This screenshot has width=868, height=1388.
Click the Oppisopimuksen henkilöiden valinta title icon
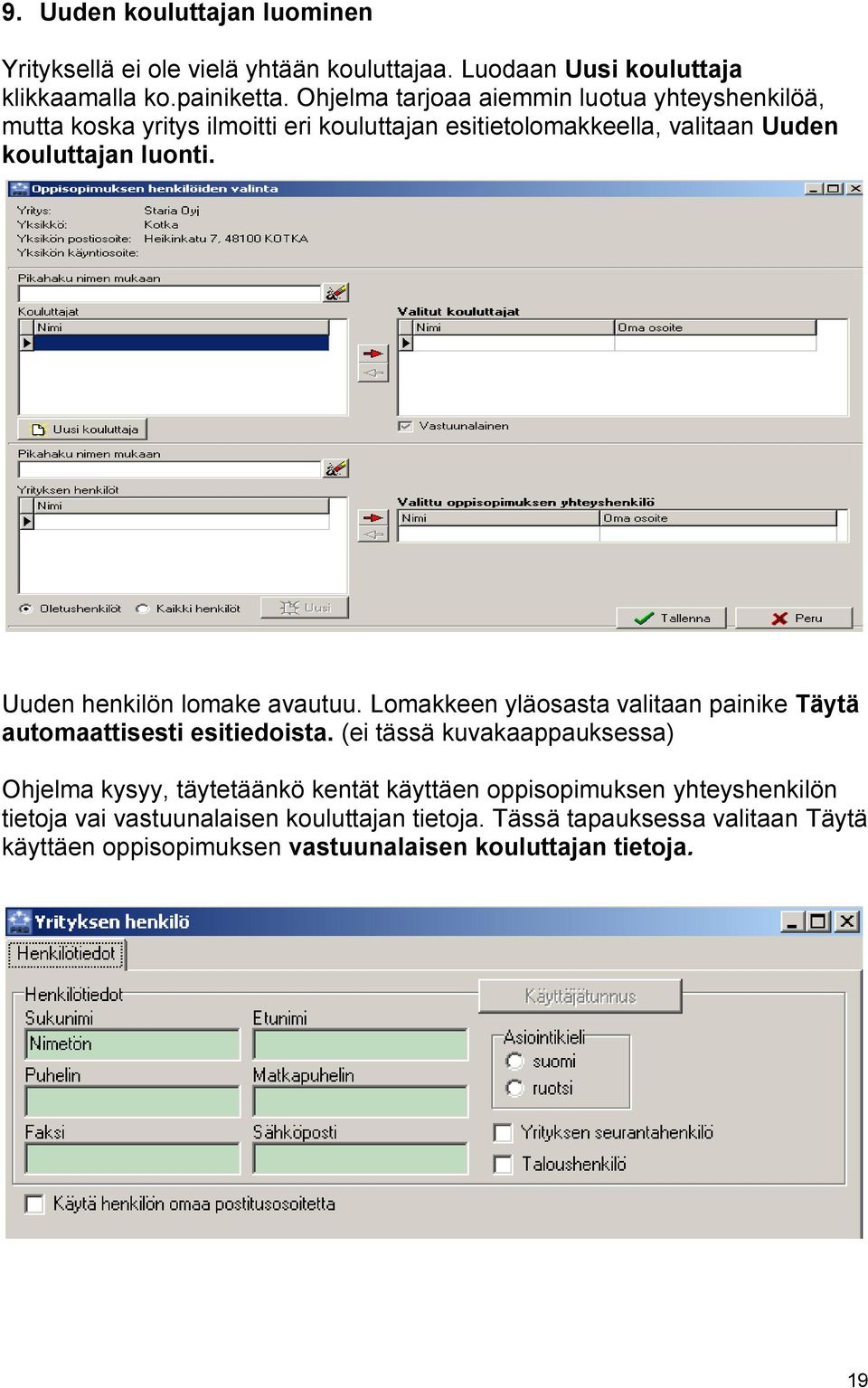tap(20, 189)
